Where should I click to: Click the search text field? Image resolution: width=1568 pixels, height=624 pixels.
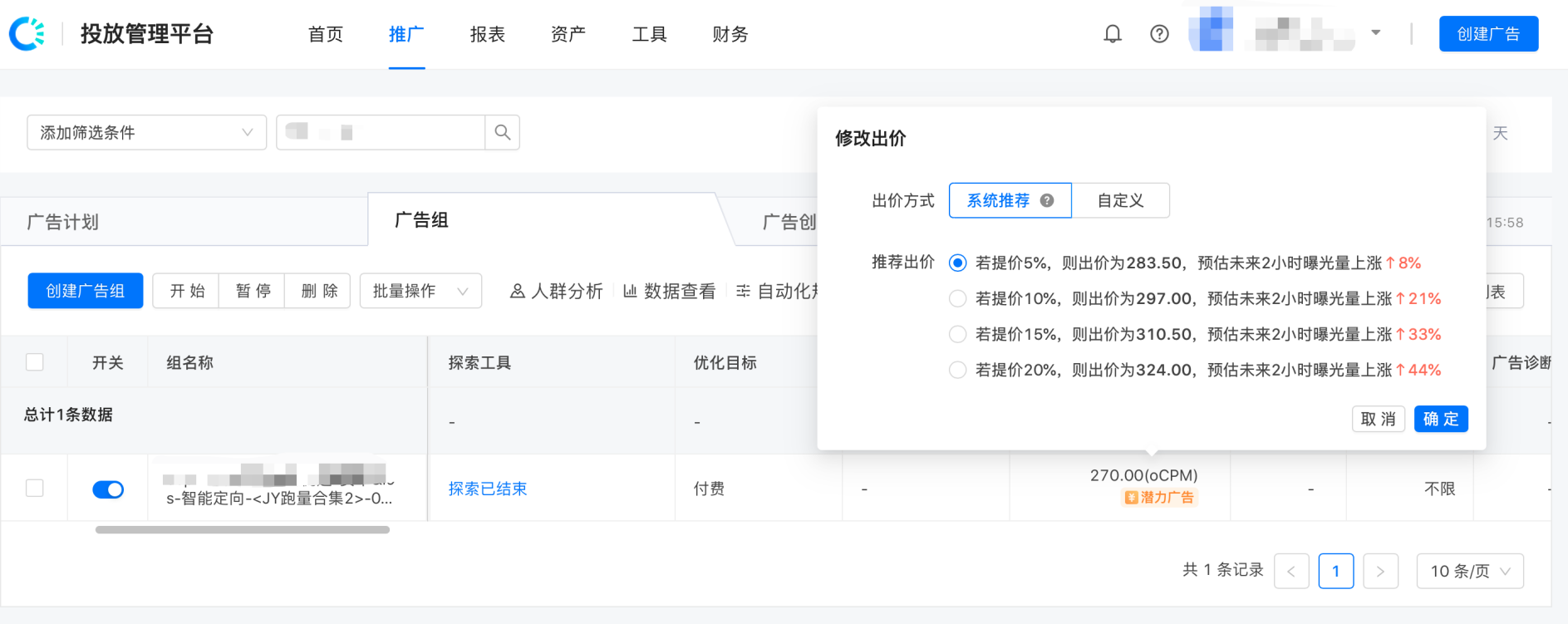click(381, 132)
